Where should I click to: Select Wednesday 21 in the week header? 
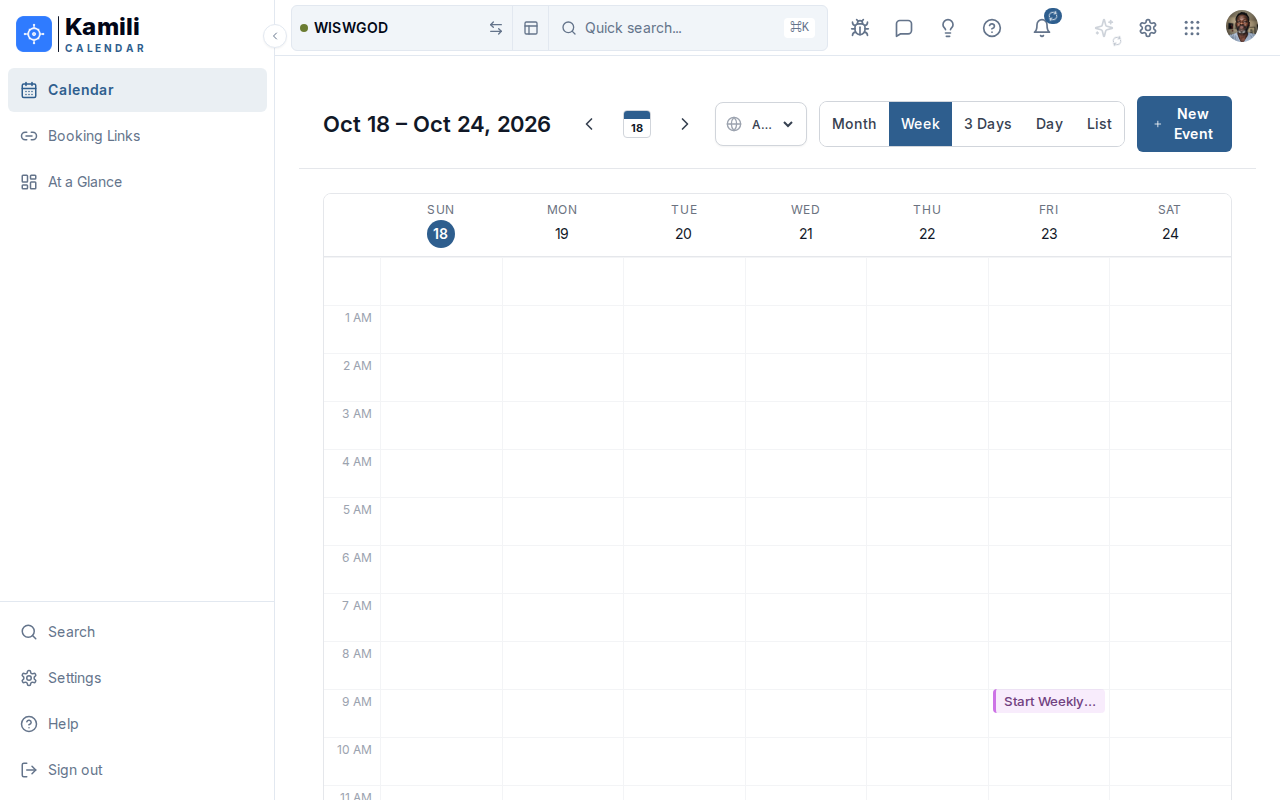click(x=806, y=234)
